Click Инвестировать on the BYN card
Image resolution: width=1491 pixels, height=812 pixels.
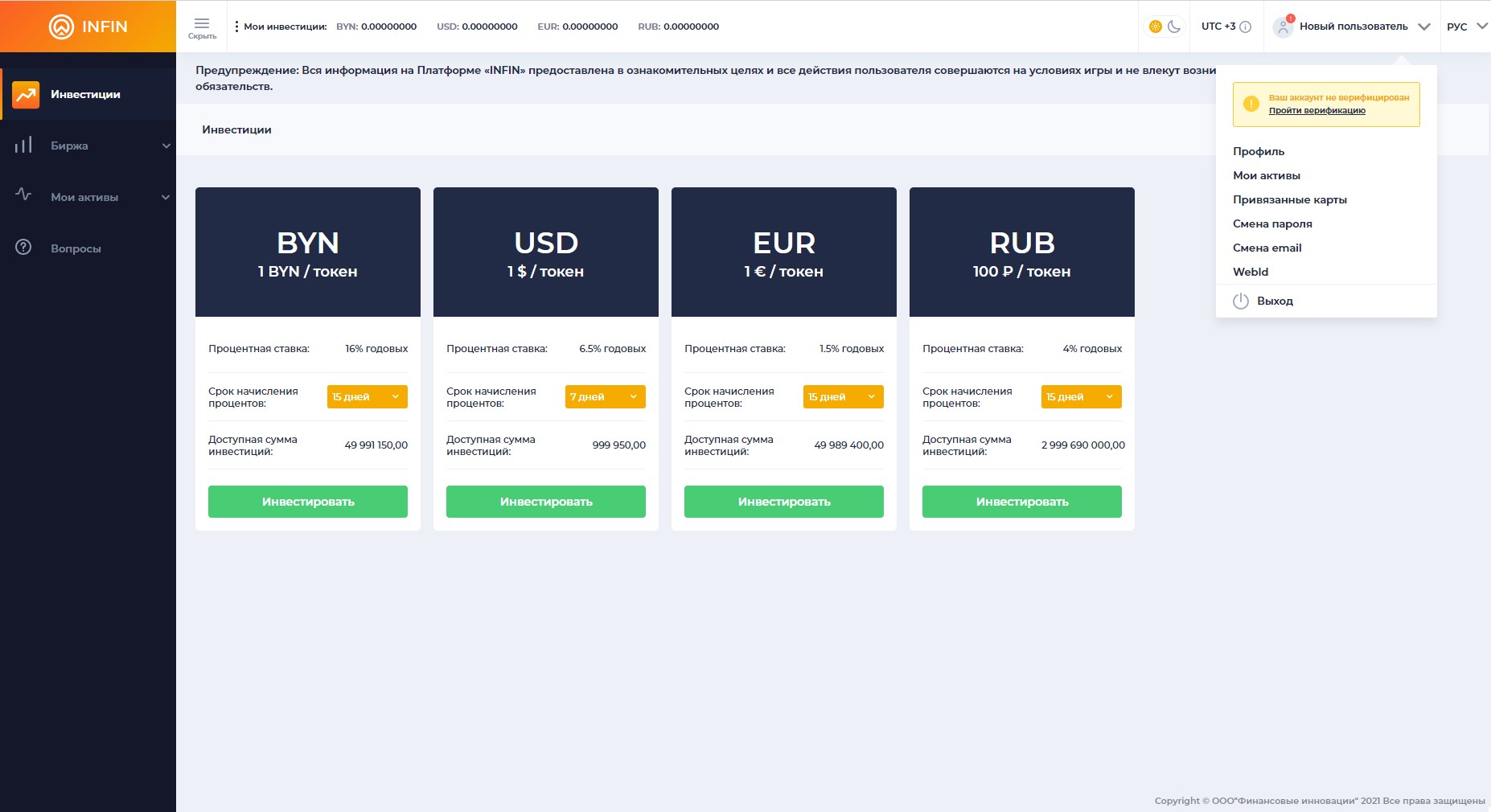tap(308, 502)
